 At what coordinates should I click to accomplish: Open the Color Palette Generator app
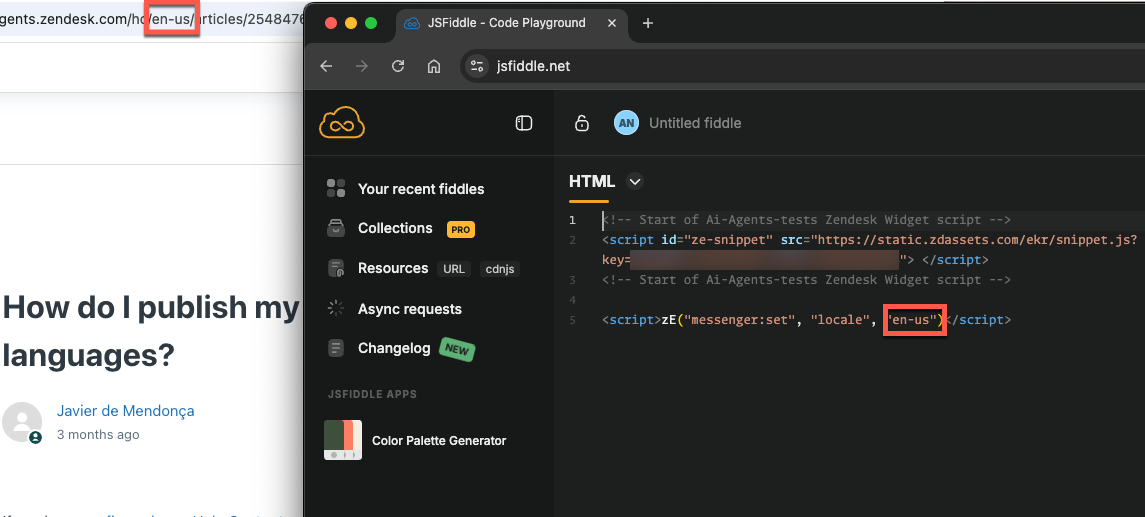pyautogui.click(x=438, y=440)
